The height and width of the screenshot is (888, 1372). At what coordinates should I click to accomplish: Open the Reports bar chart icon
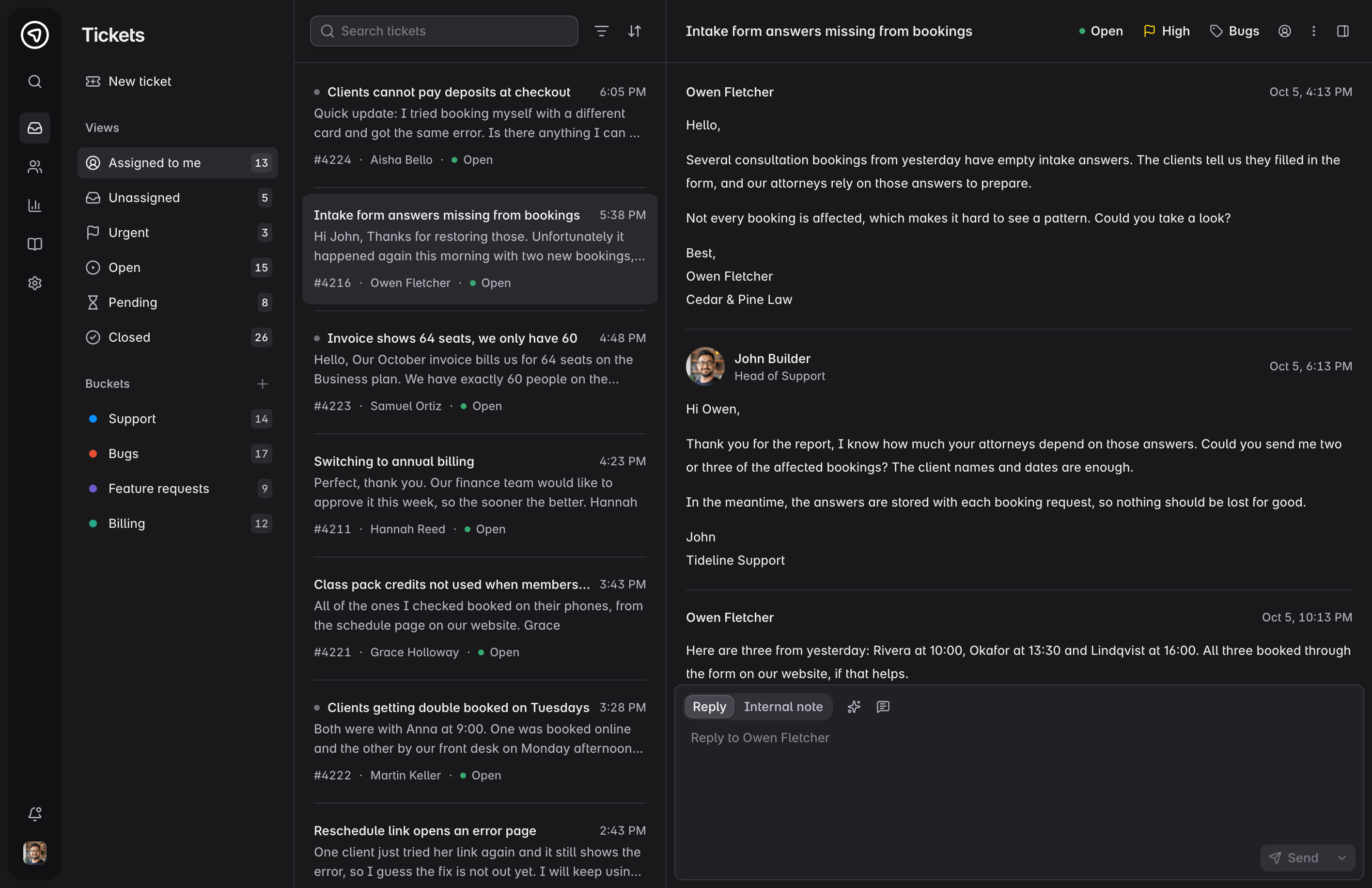click(x=34, y=206)
